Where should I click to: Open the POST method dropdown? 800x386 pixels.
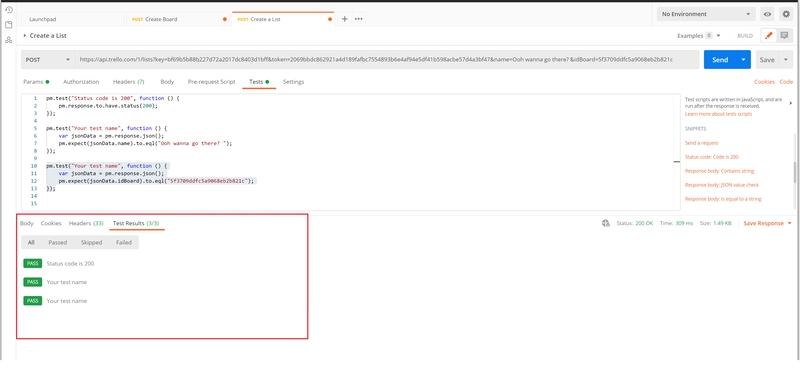coord(47,60)
